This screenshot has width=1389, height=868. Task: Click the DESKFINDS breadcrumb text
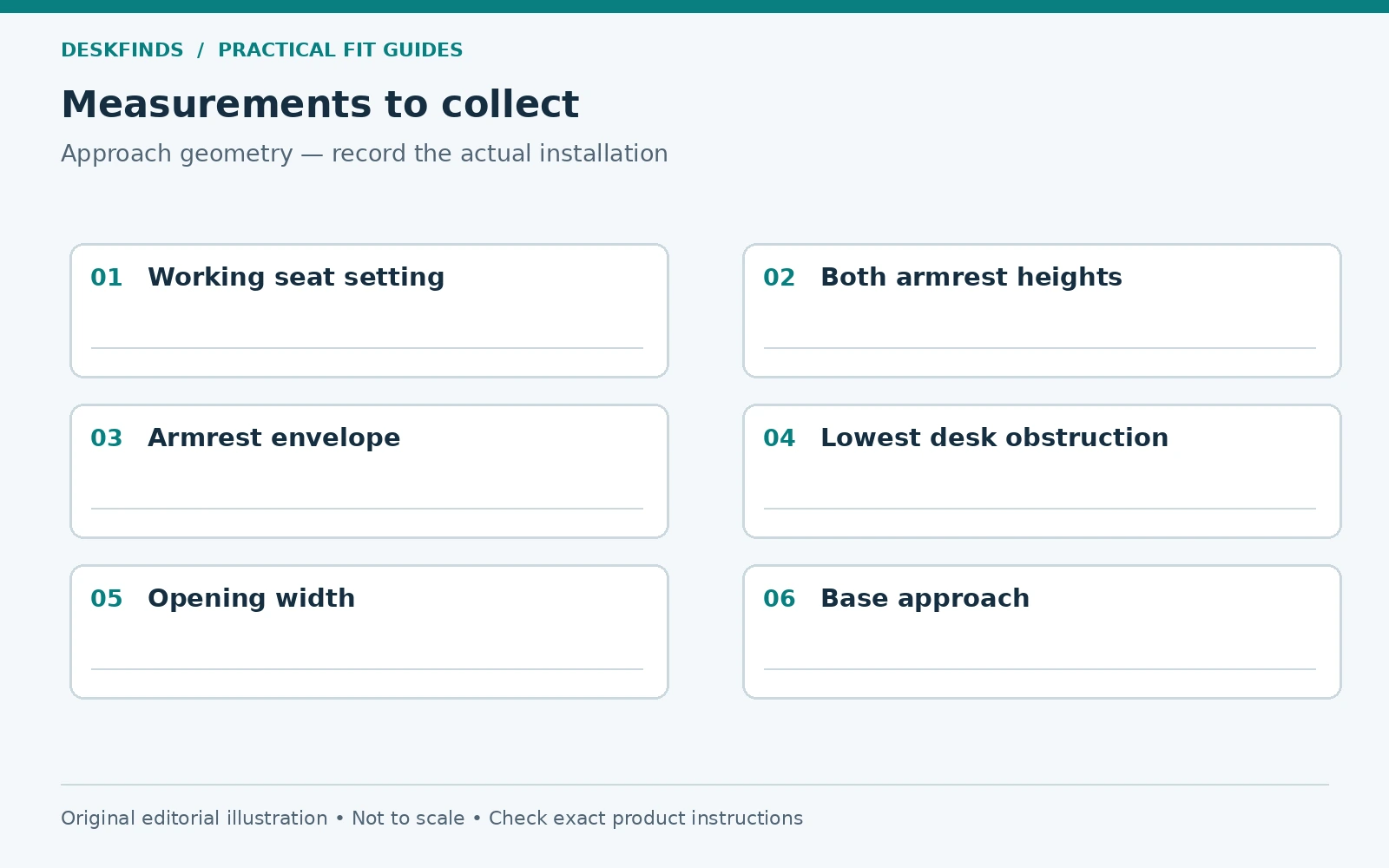[x=122, y=50]
